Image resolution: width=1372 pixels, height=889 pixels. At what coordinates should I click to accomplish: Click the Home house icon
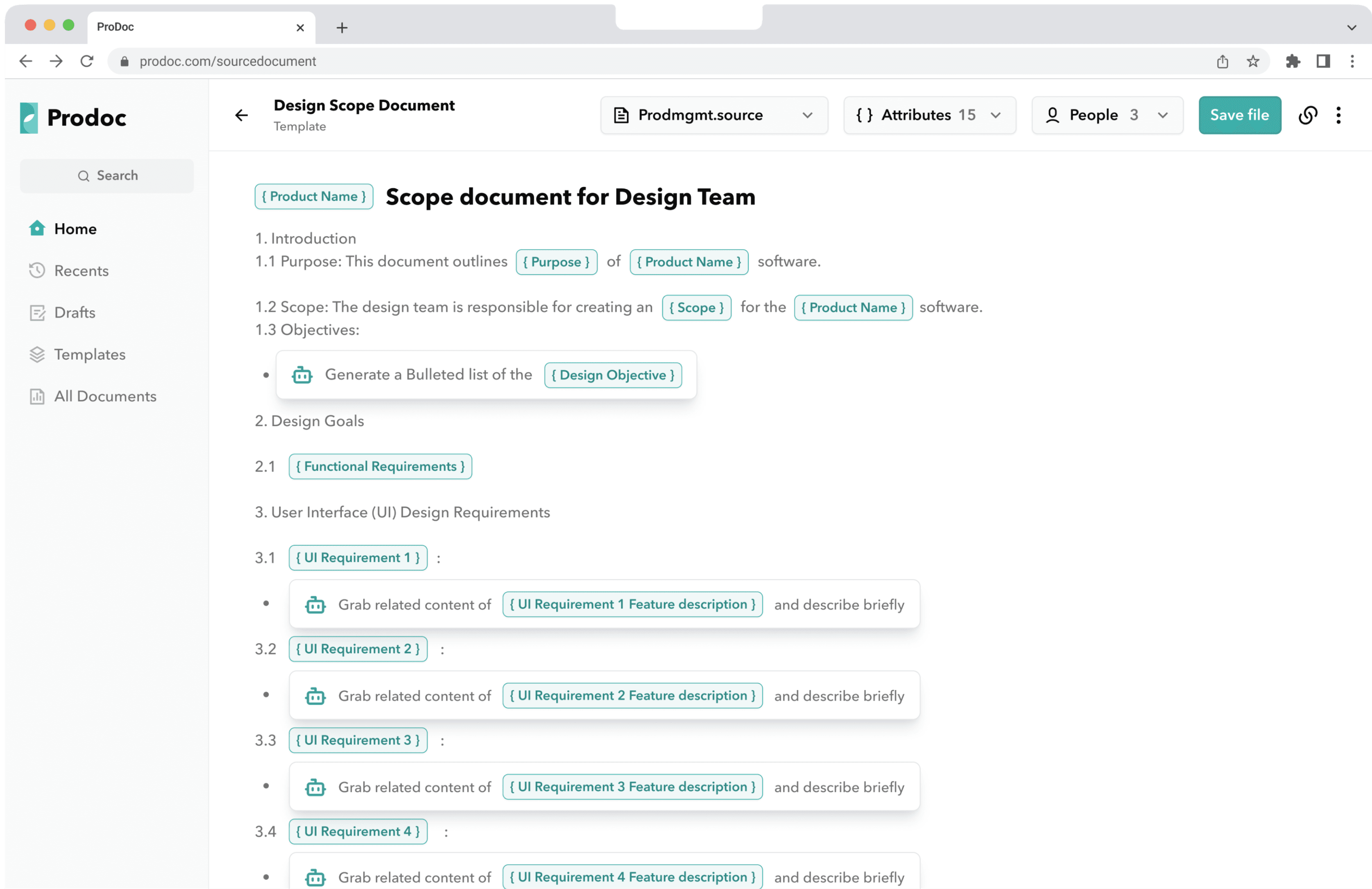(37, 228)
